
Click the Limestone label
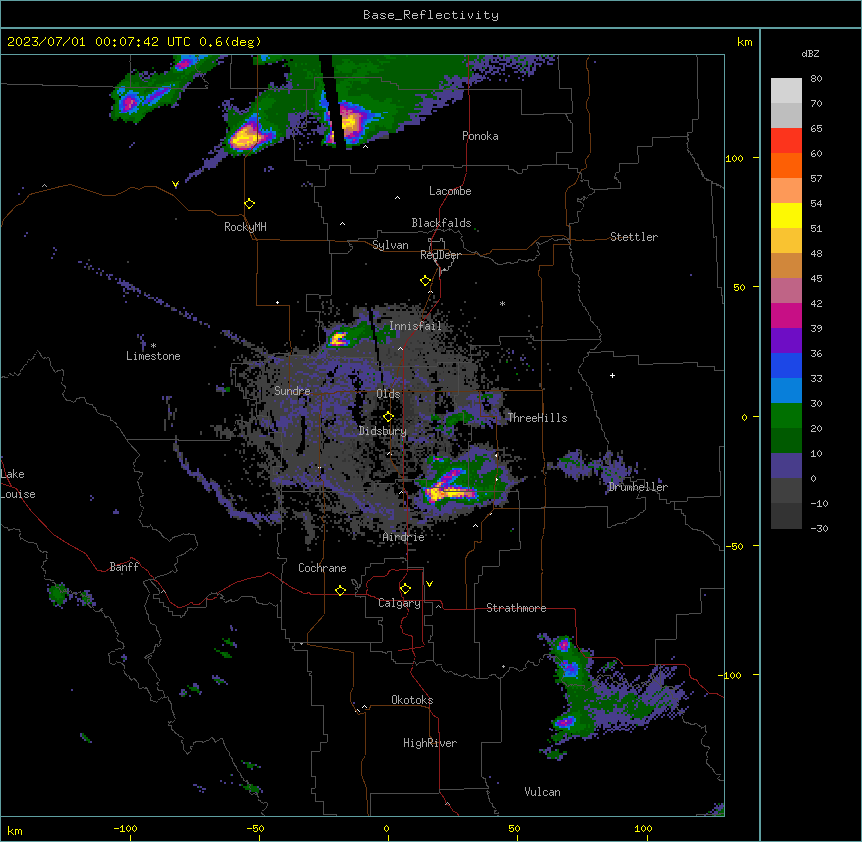tap(153, 356)
